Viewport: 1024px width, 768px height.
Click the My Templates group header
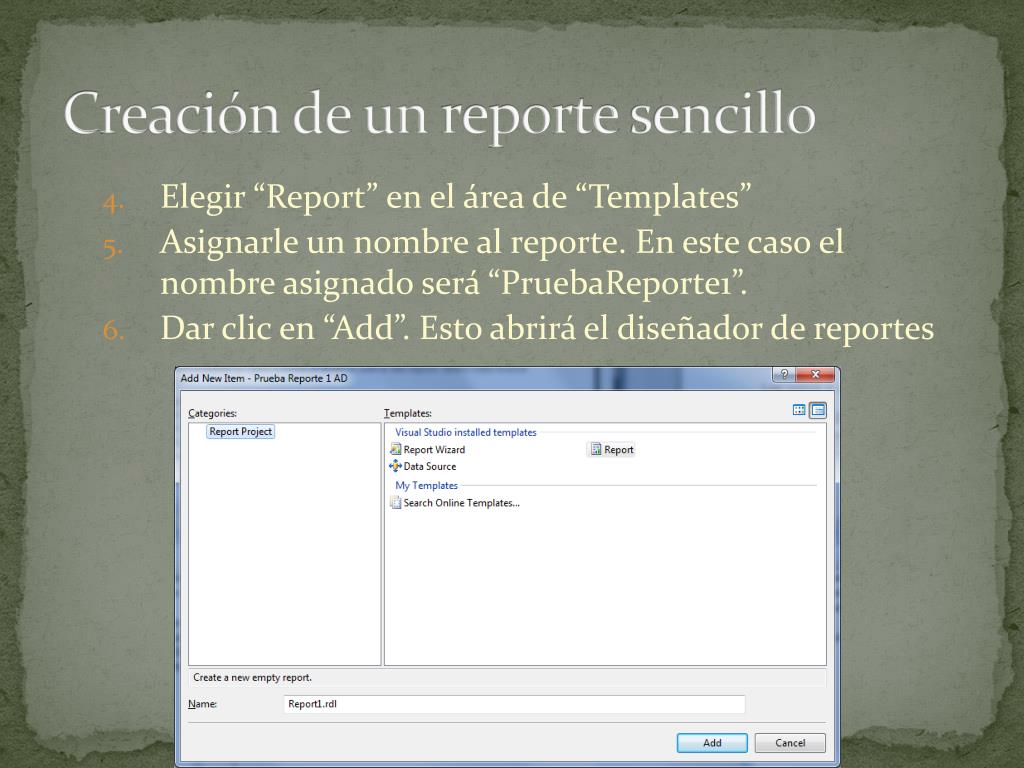pos(426,485)
